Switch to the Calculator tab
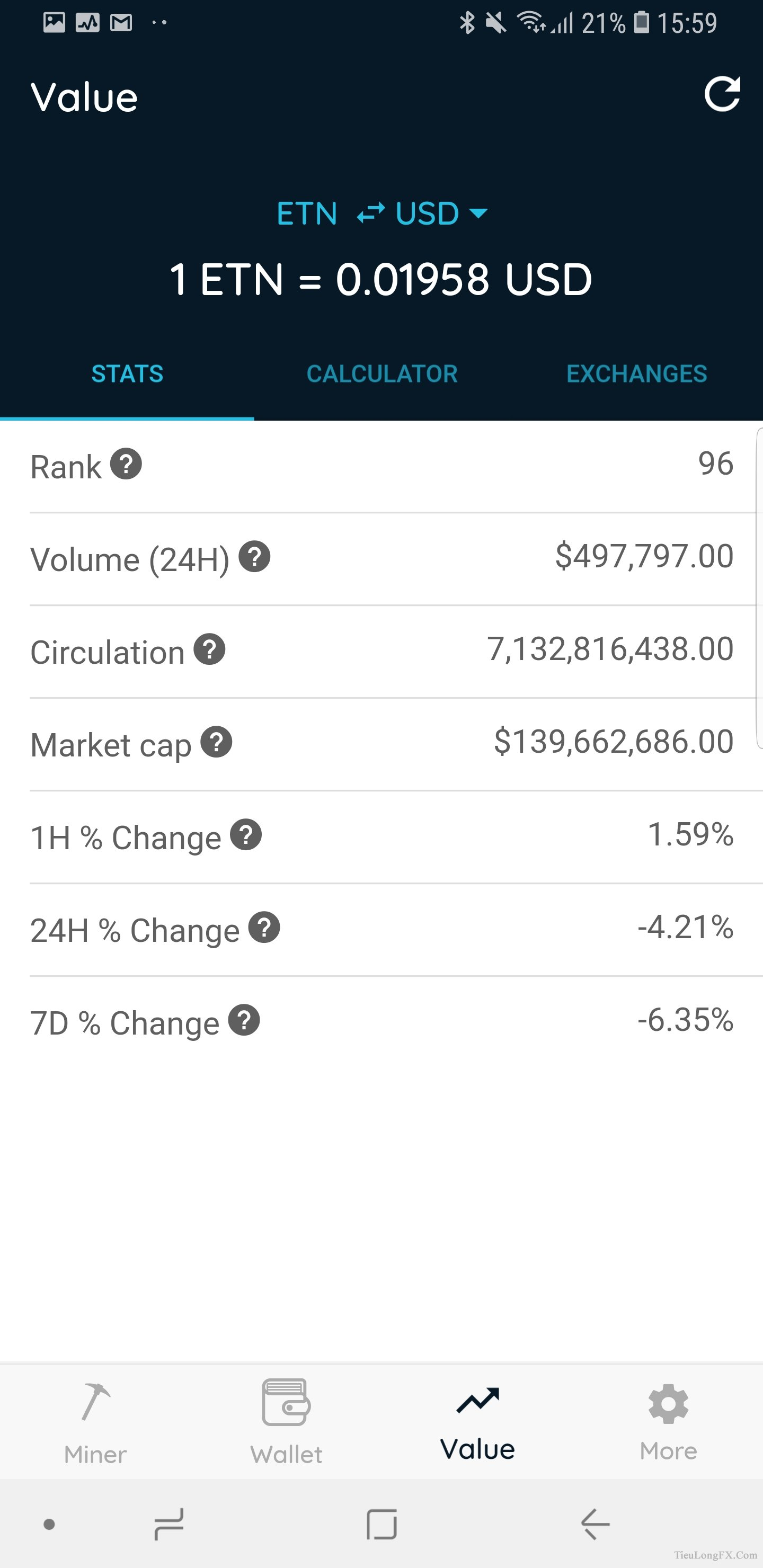 pyautogui.click(x=382, y=374)
